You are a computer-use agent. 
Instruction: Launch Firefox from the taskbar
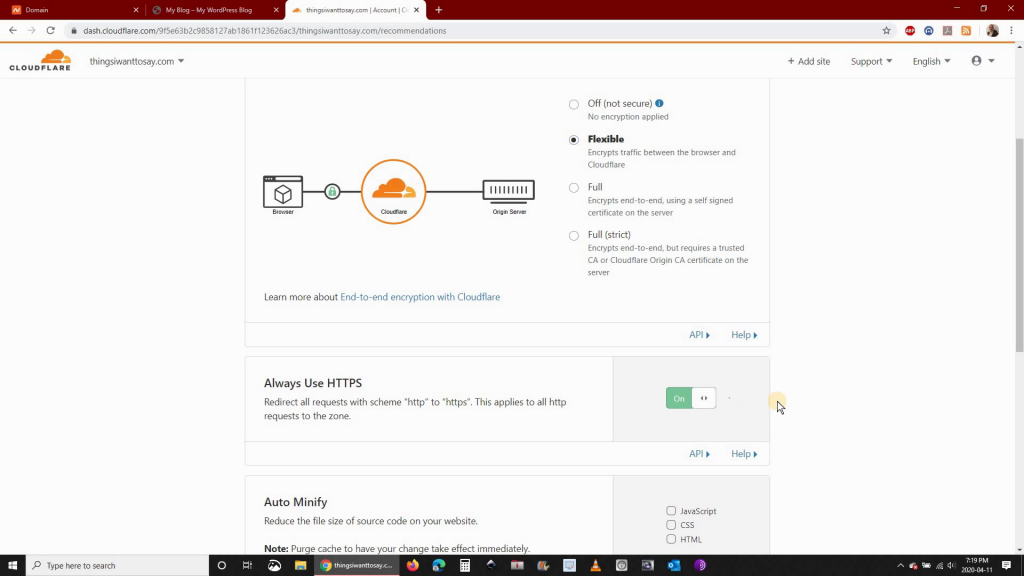coord(412,566)
